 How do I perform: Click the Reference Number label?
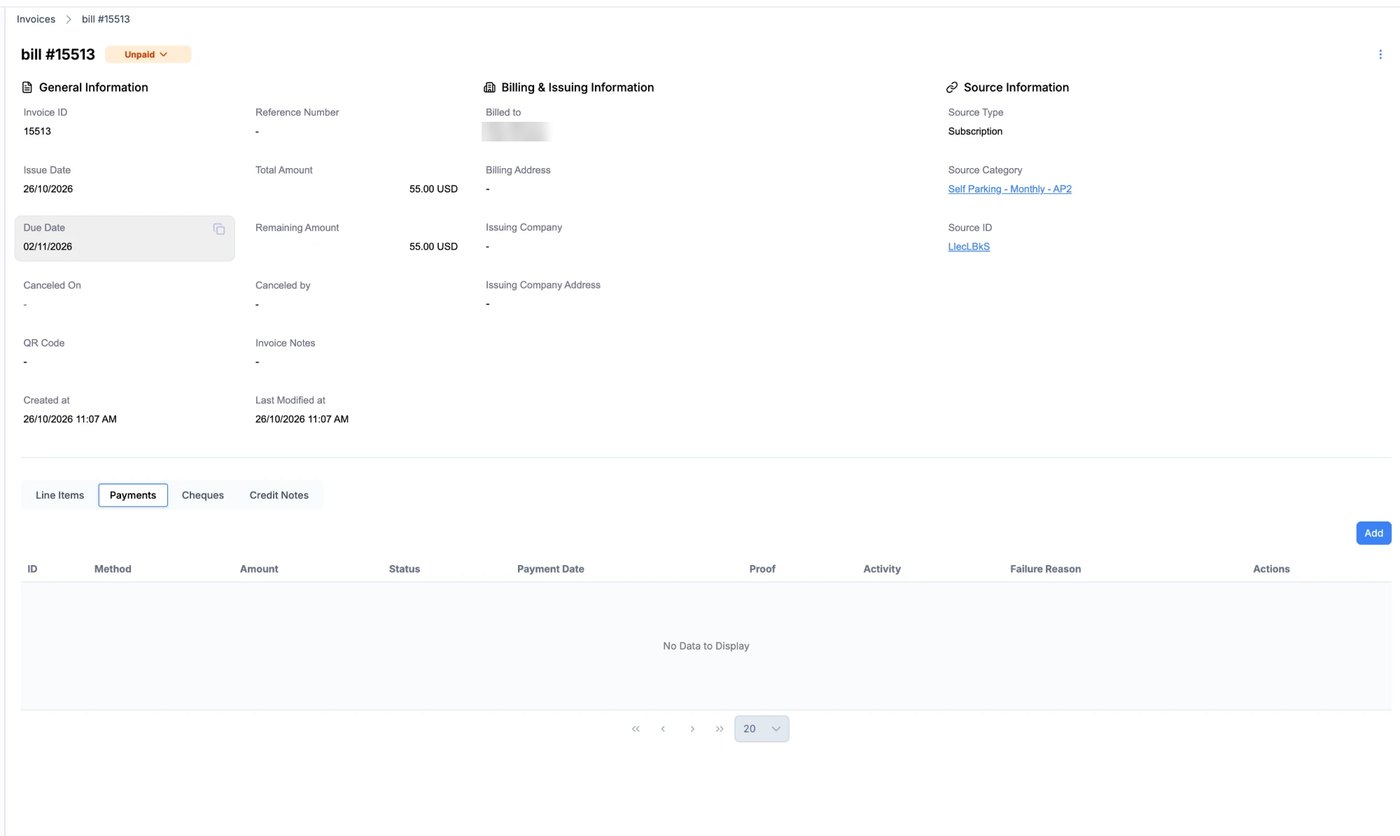(297, 113)
